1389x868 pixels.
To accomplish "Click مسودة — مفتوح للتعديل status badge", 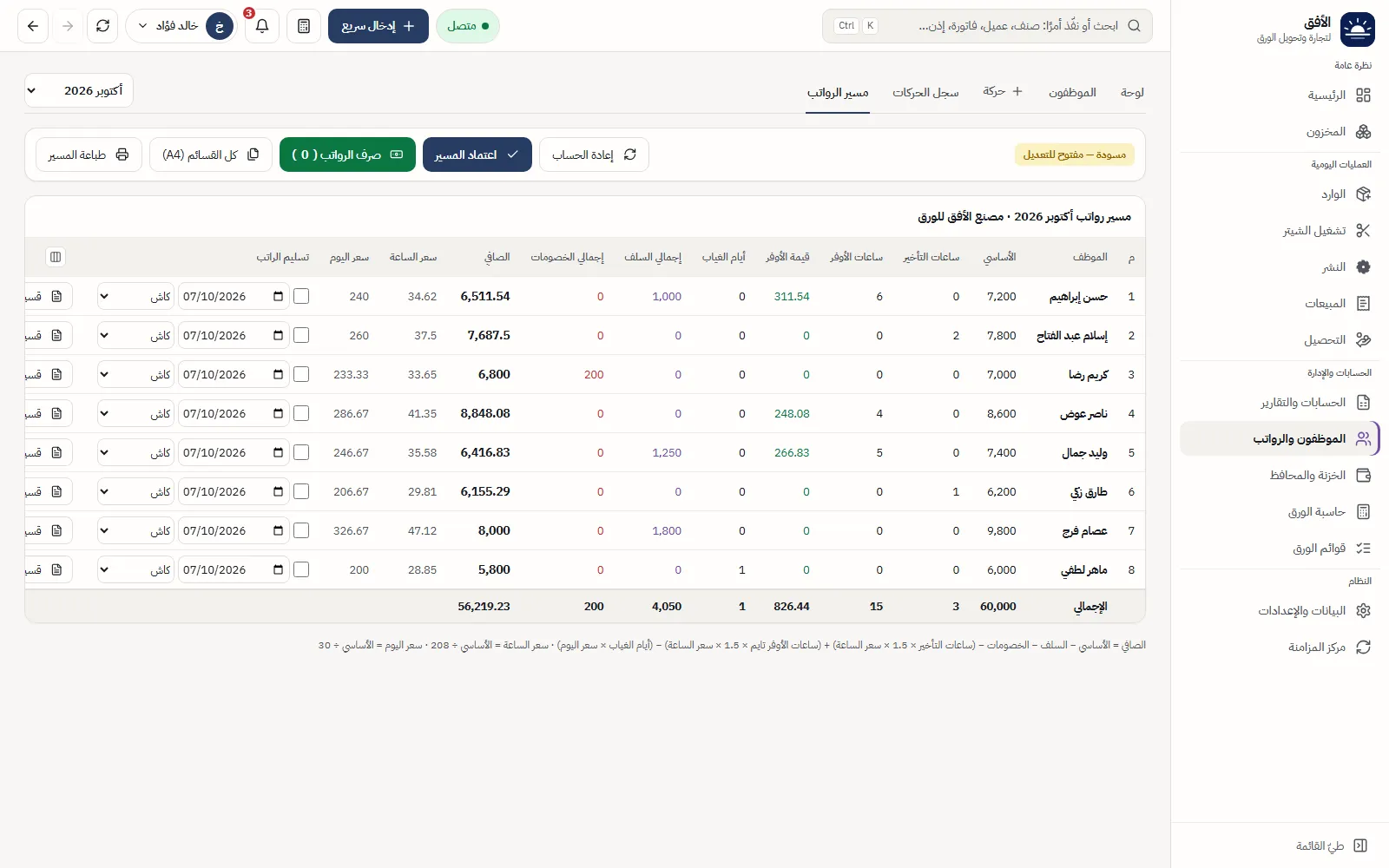I will click(x=1074, y=155).
